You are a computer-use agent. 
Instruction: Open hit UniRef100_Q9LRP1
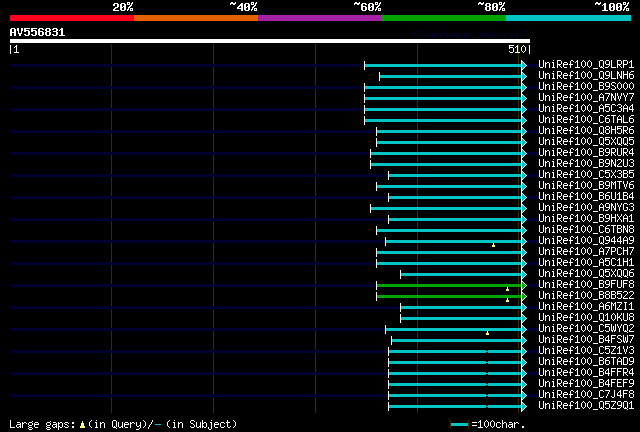pyautogui.click(x=586, y=65)
